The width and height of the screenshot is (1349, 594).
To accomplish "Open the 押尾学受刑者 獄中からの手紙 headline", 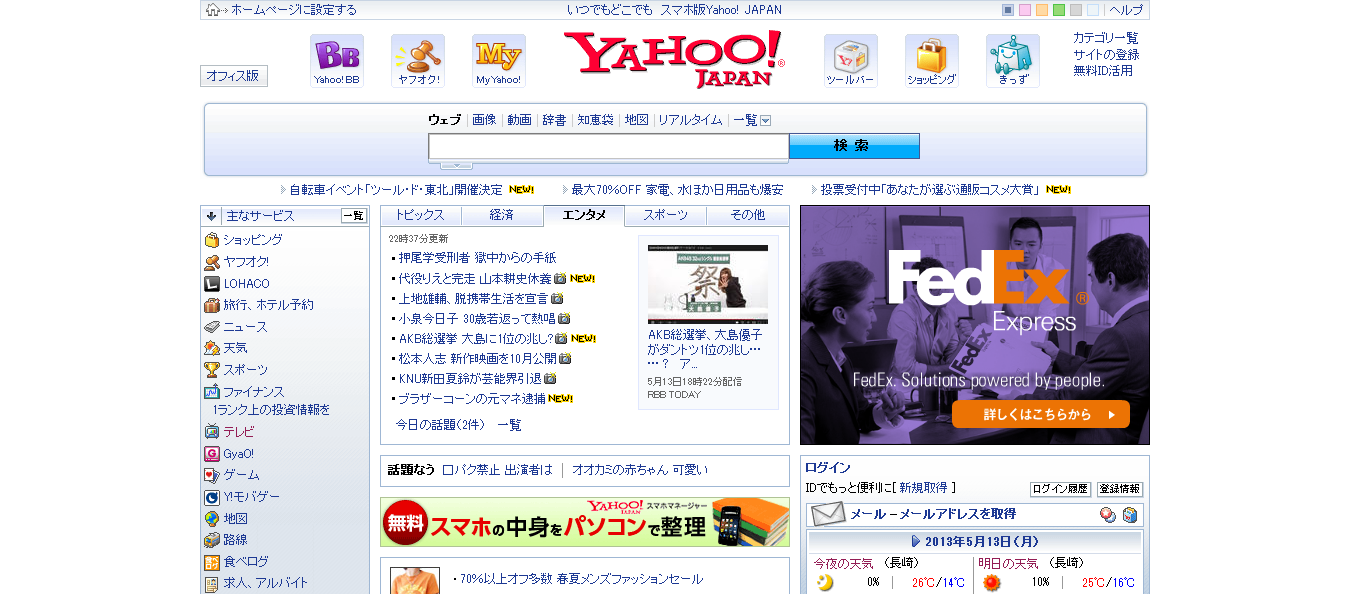I will point(477,258).
